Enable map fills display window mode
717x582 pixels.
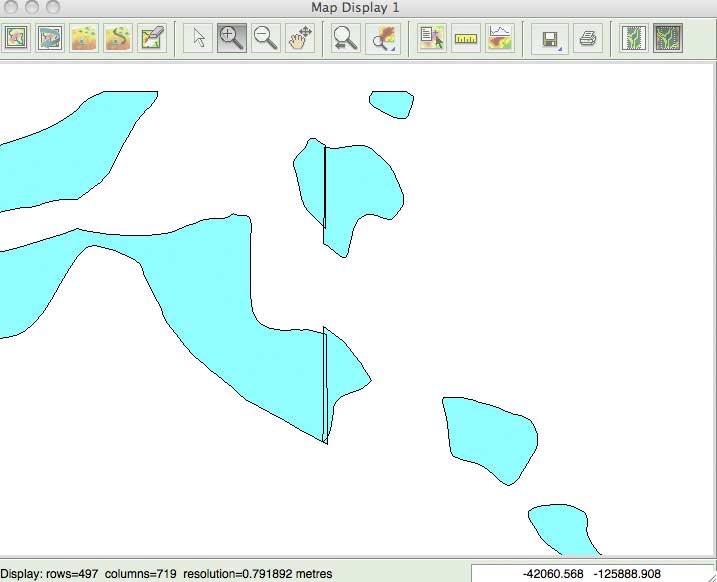[x=668, y=38]
